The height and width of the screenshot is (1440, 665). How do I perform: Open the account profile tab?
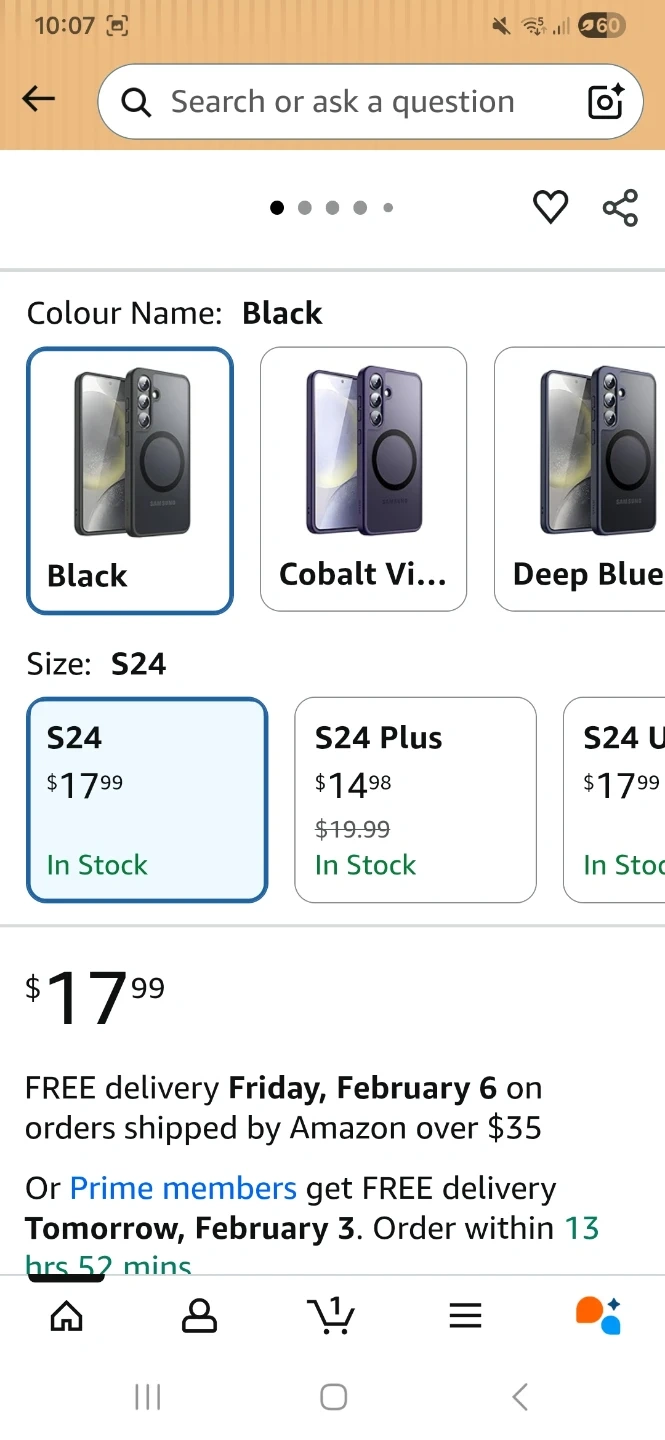(199, 1316)
